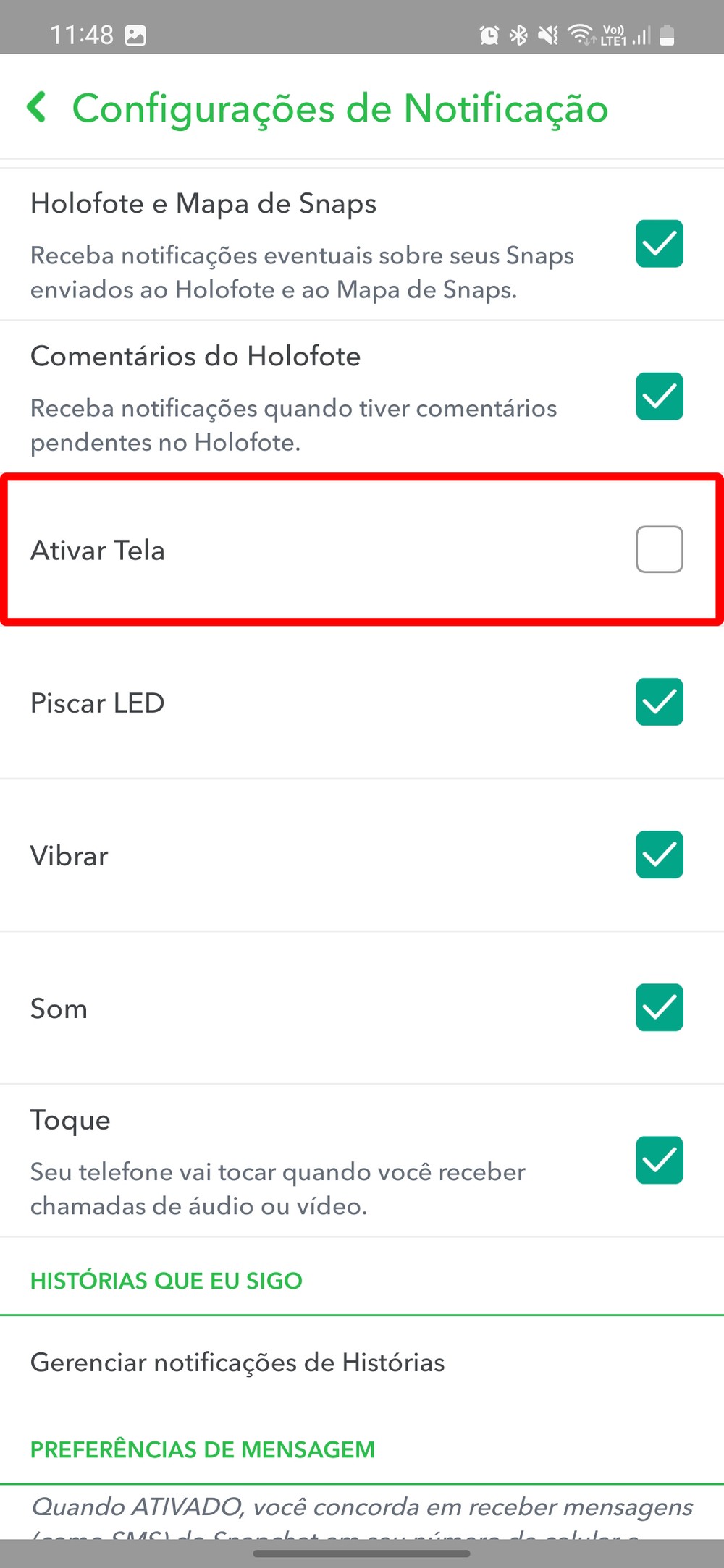The image size is (724, 1568).
Task: Tap the battery status icon
Action: [x=668, y=35]
